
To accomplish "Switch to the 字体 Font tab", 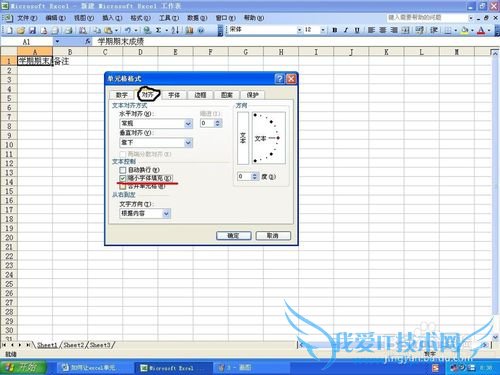I will 174,95.
